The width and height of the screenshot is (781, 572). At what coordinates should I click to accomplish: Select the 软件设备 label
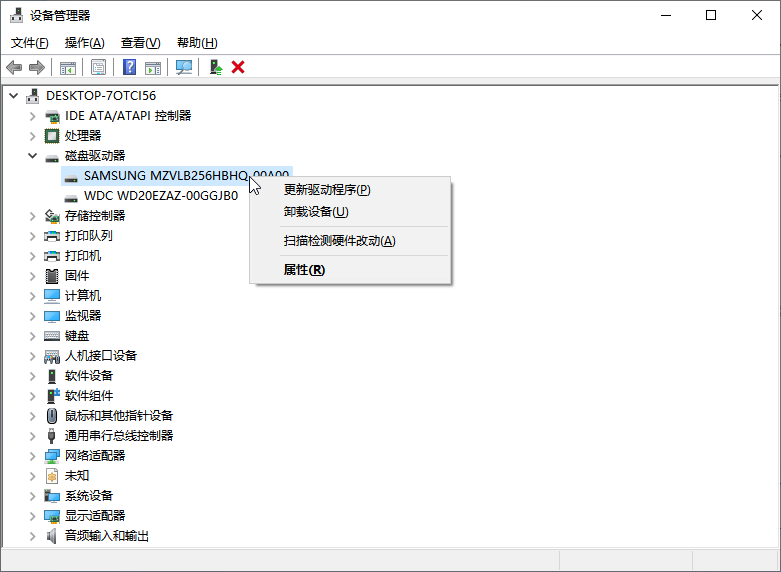[89, 376]
